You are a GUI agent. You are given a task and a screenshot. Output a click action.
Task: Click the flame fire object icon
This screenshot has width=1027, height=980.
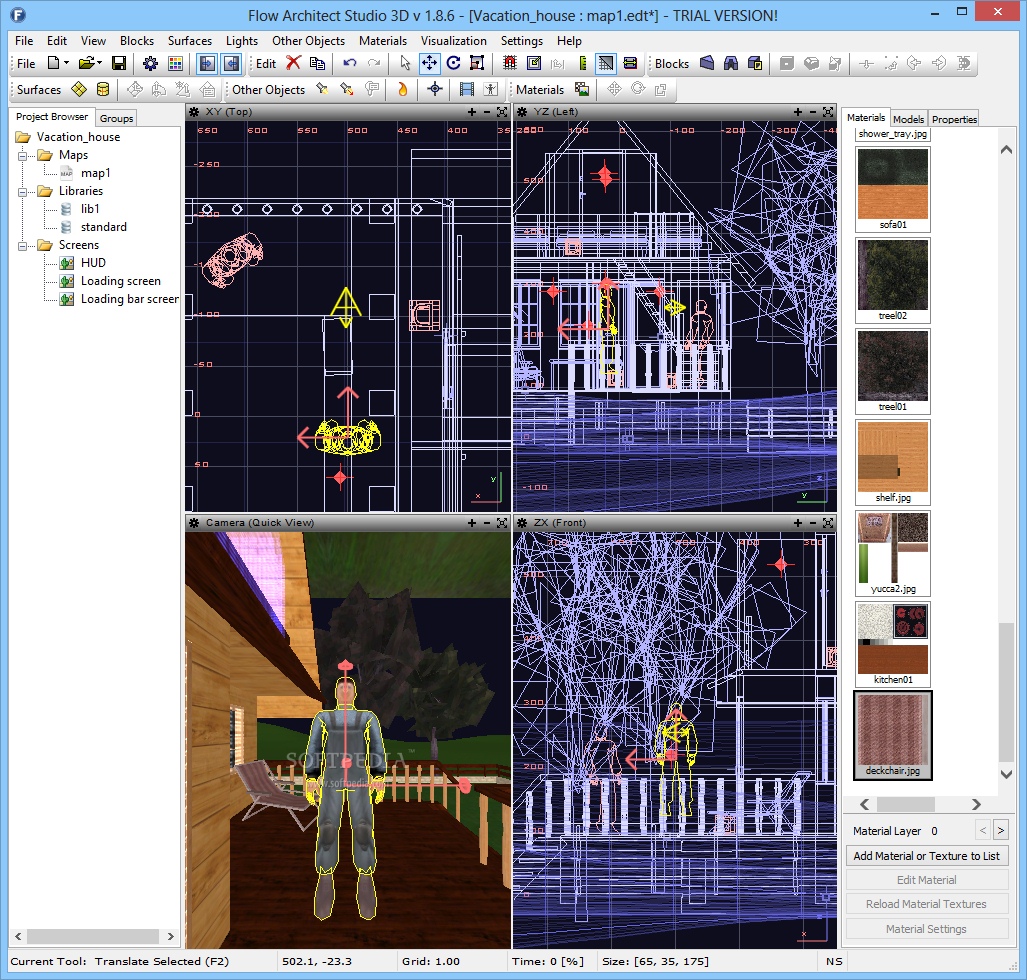[x=403, y=89]
